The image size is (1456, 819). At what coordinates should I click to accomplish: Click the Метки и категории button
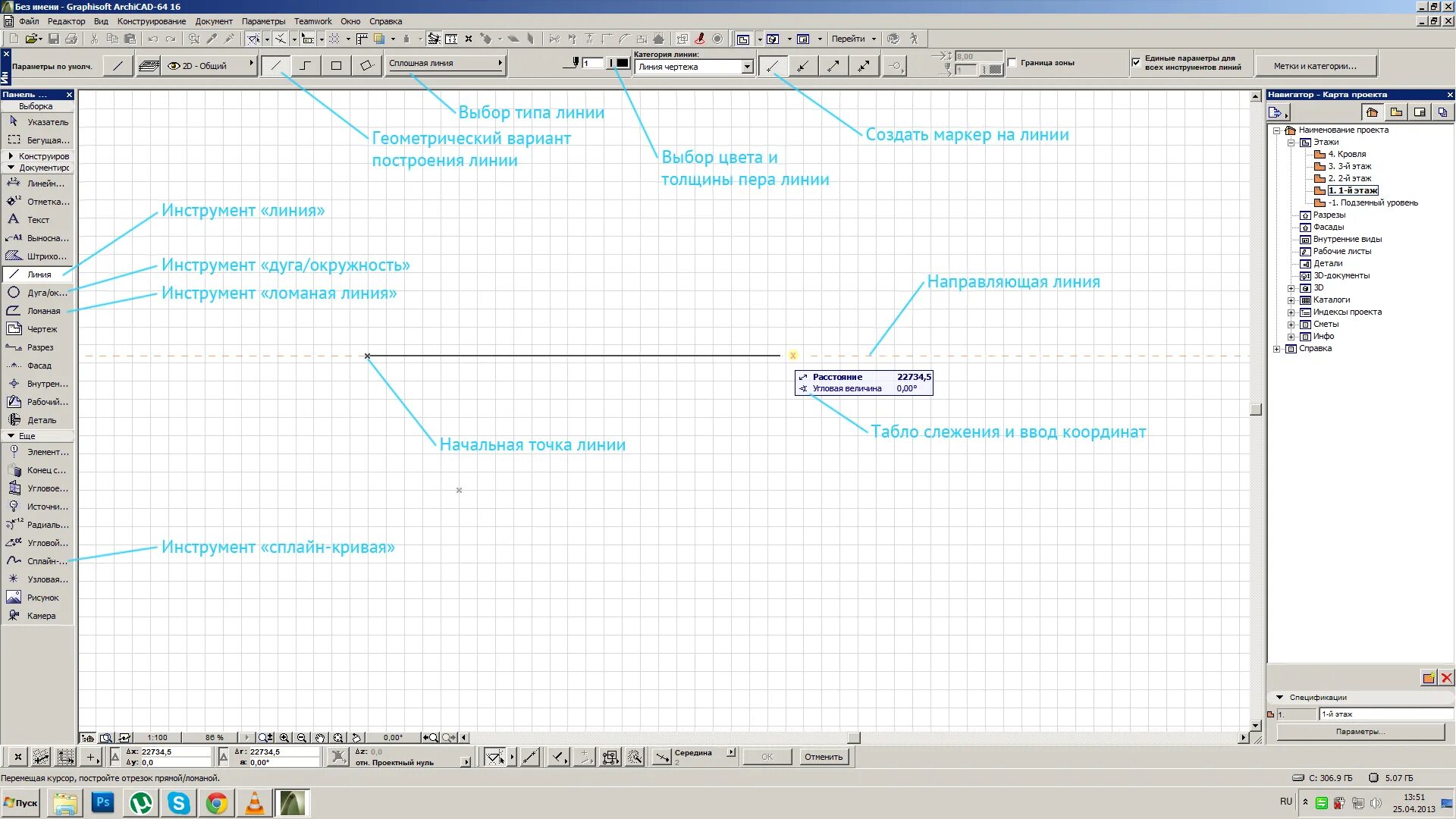[x=1315, y=66]
